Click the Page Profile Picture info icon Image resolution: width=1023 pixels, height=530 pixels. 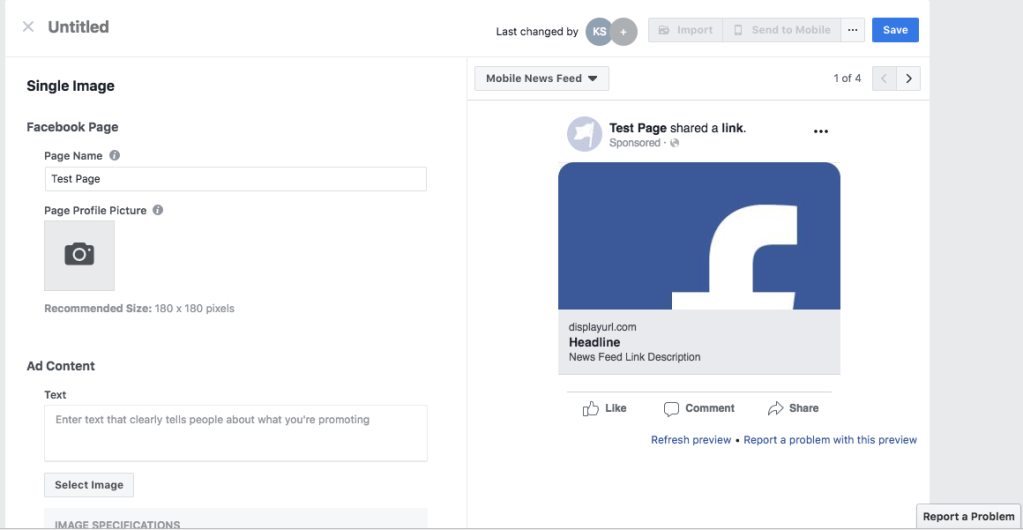158,210
